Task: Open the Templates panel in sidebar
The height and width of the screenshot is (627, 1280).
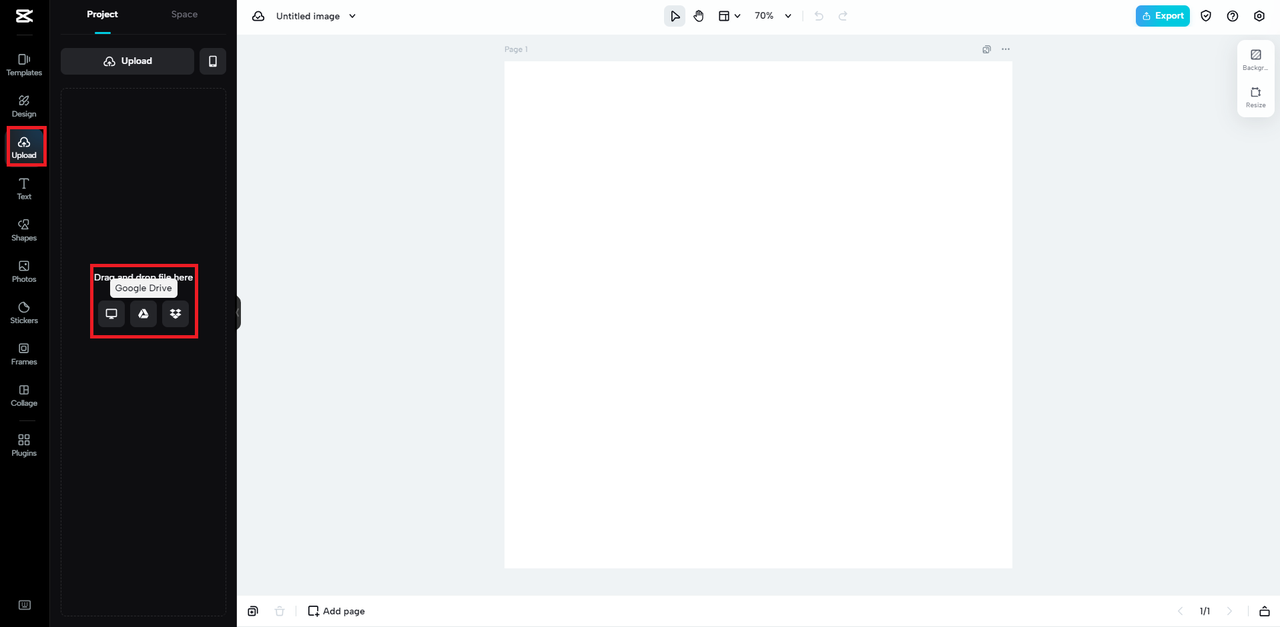Action: click(24, 65)
